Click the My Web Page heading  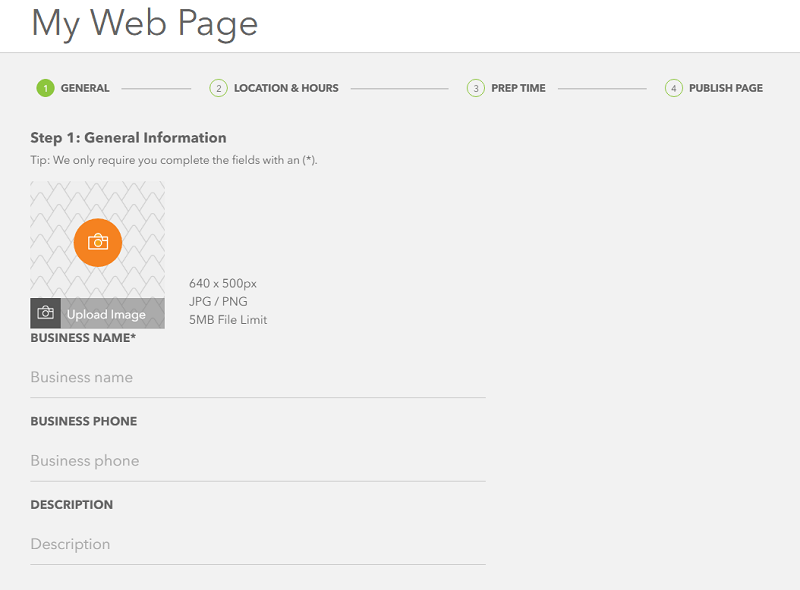144,24
